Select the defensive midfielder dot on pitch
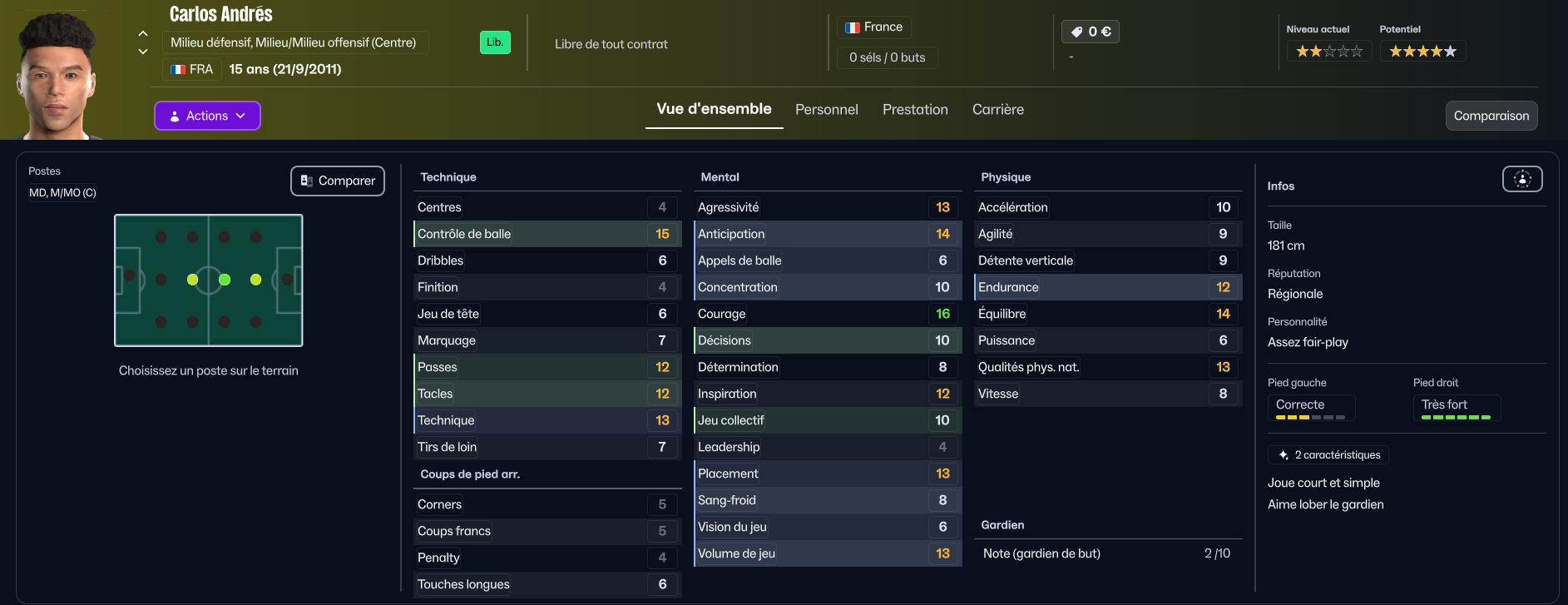The image size is (1568, 605). 193,280
